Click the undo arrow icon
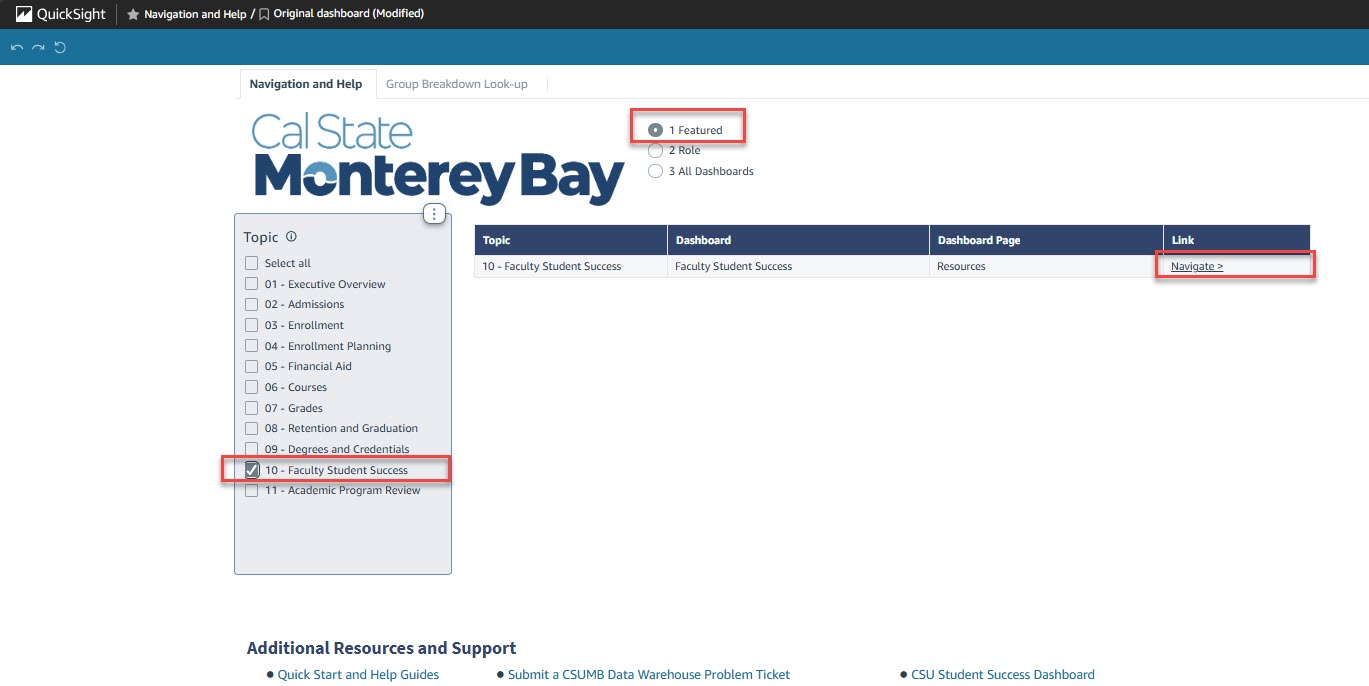The height and width of the screenshot is (686, 1369). (15, 45)
